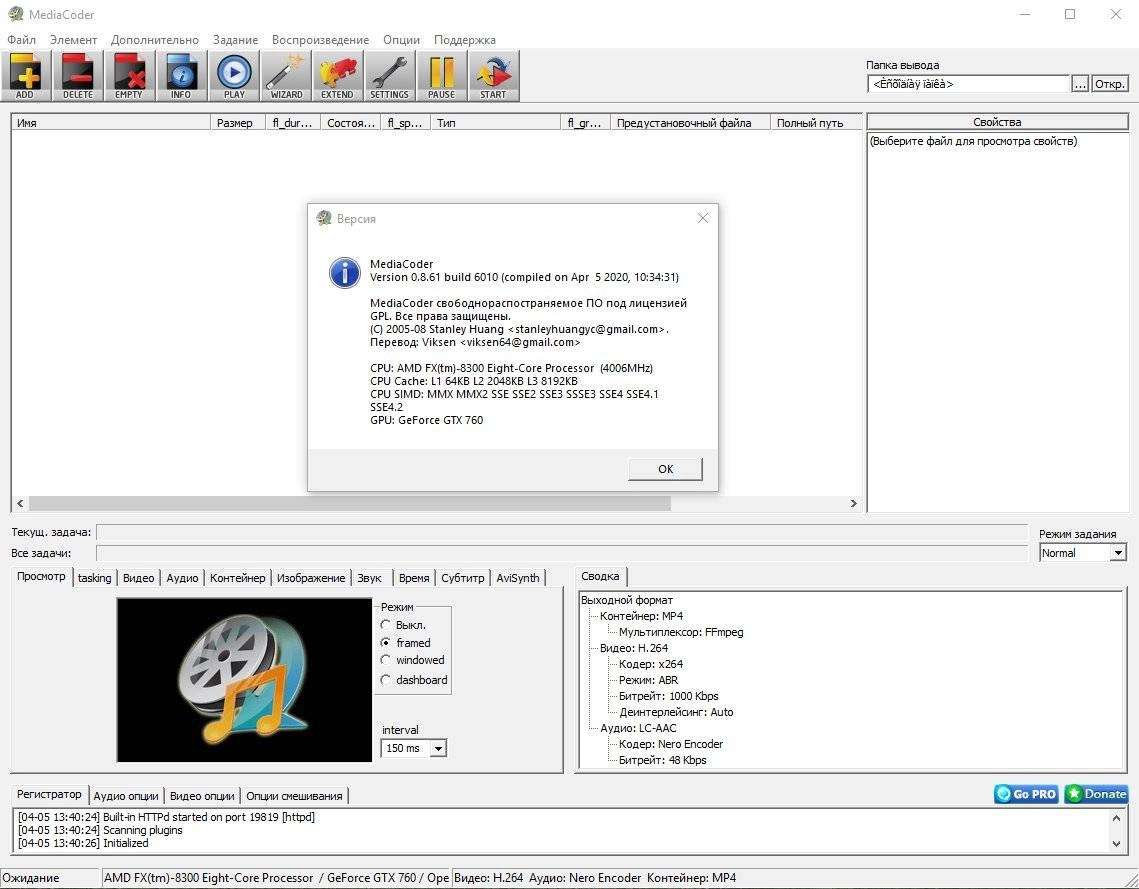The image size is (1139, 889).
Task: Click the Папка вывода path field
Action: (x=969, y=84)
